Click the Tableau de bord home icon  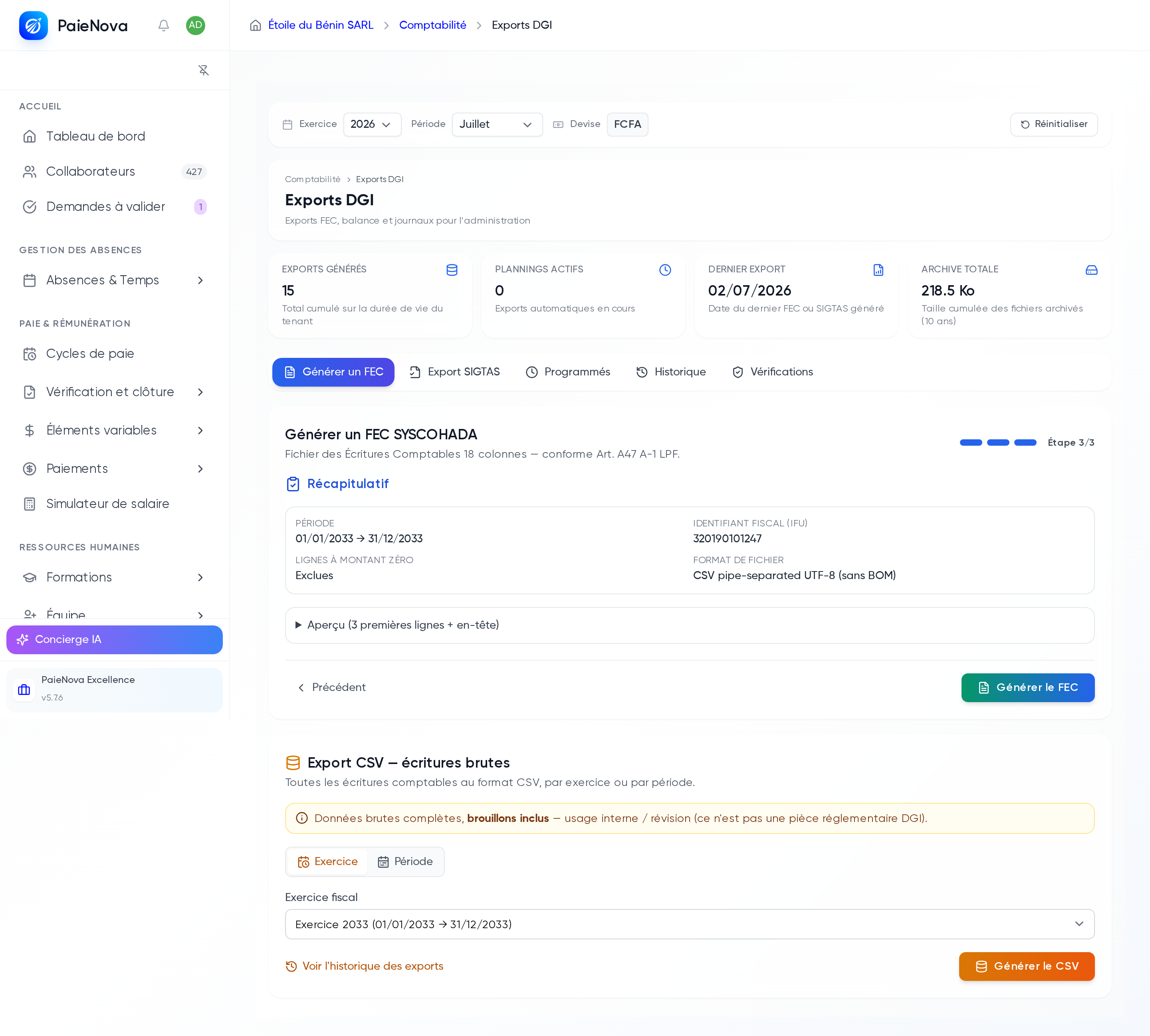pyautogui.click(x=30, y=137)
